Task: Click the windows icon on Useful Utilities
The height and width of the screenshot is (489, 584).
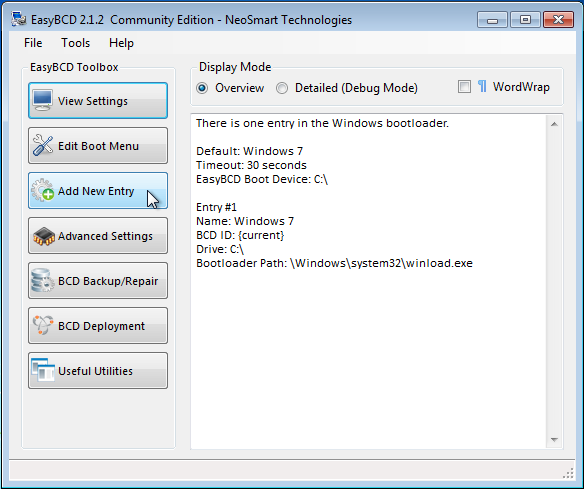Action: (x=43, y=370)
